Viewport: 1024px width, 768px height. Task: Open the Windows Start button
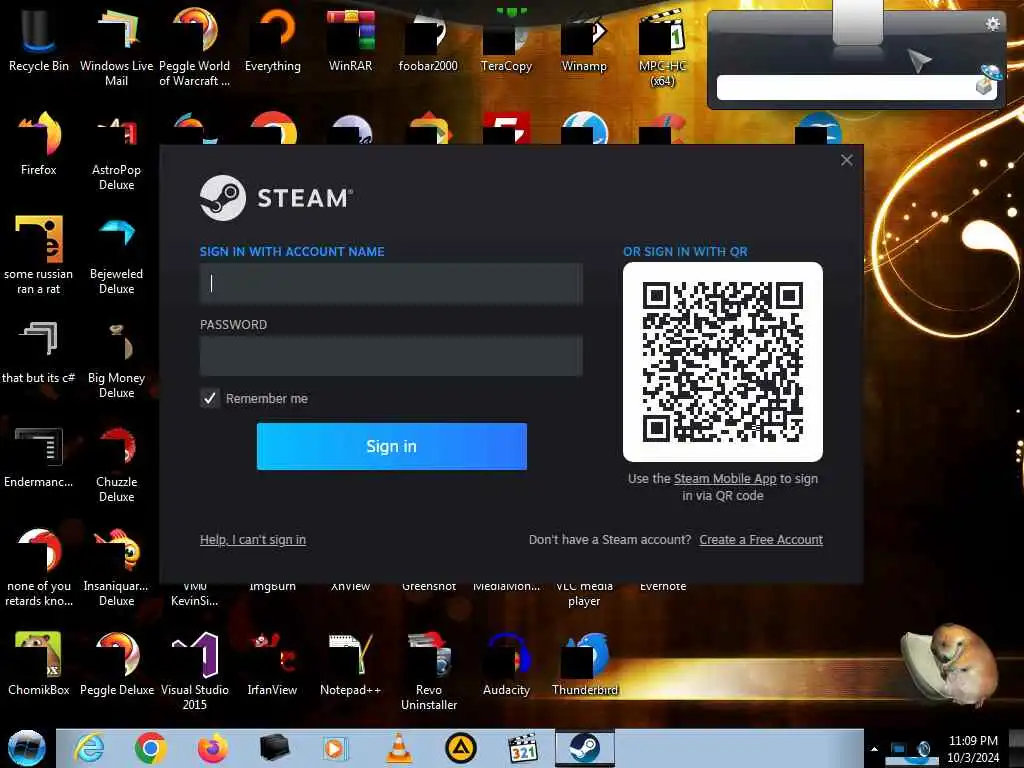pos(27,748)
